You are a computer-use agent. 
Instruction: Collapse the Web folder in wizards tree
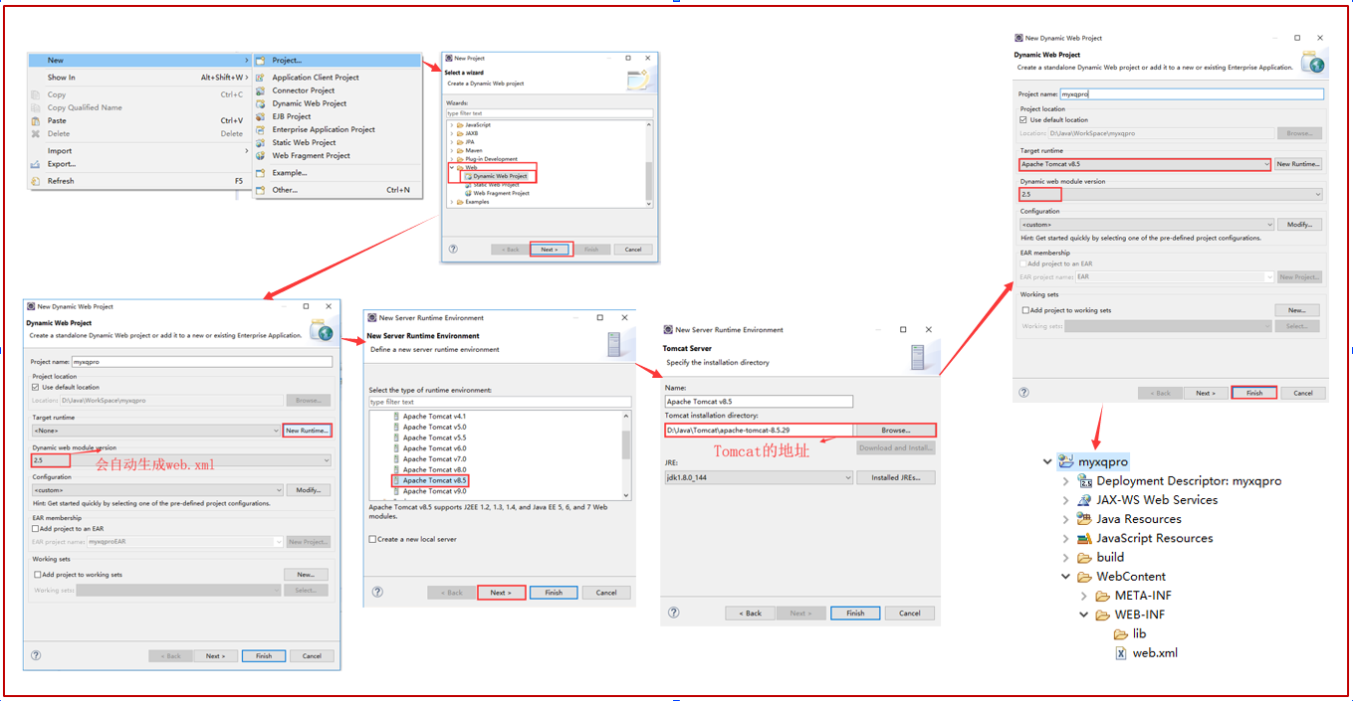451,168
